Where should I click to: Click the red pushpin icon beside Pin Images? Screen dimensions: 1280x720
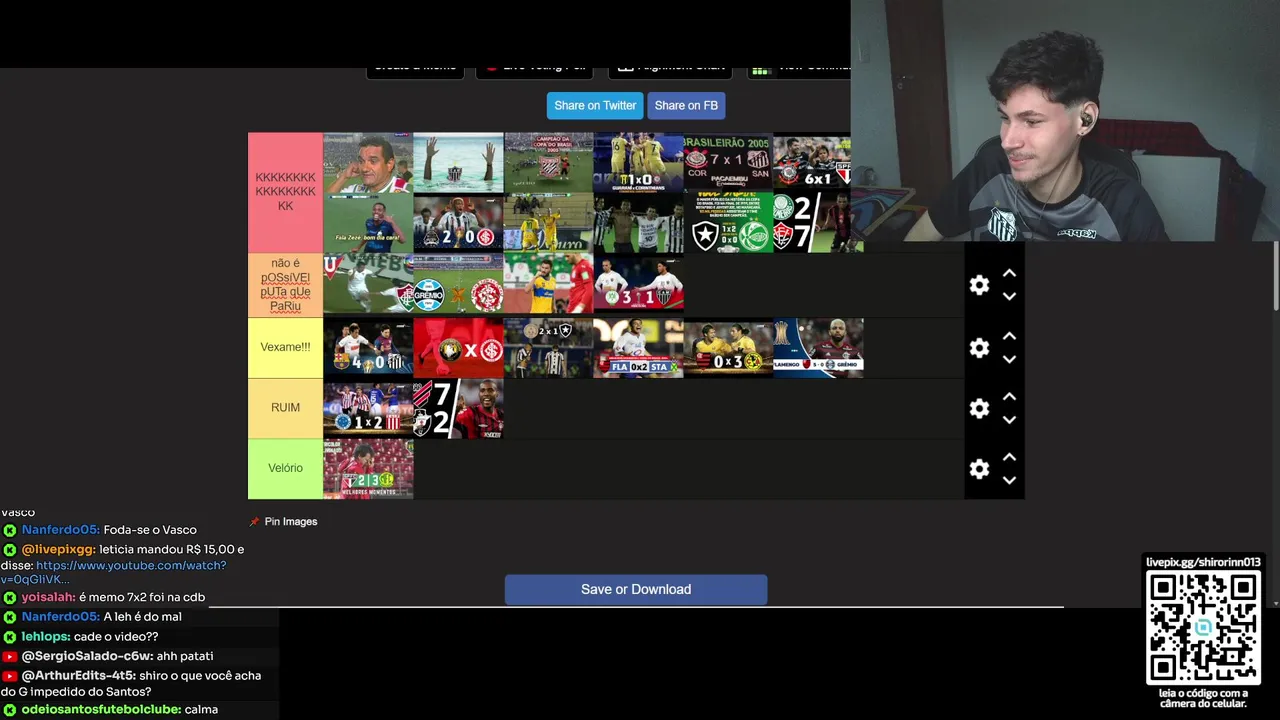click(x=254, y=522)
